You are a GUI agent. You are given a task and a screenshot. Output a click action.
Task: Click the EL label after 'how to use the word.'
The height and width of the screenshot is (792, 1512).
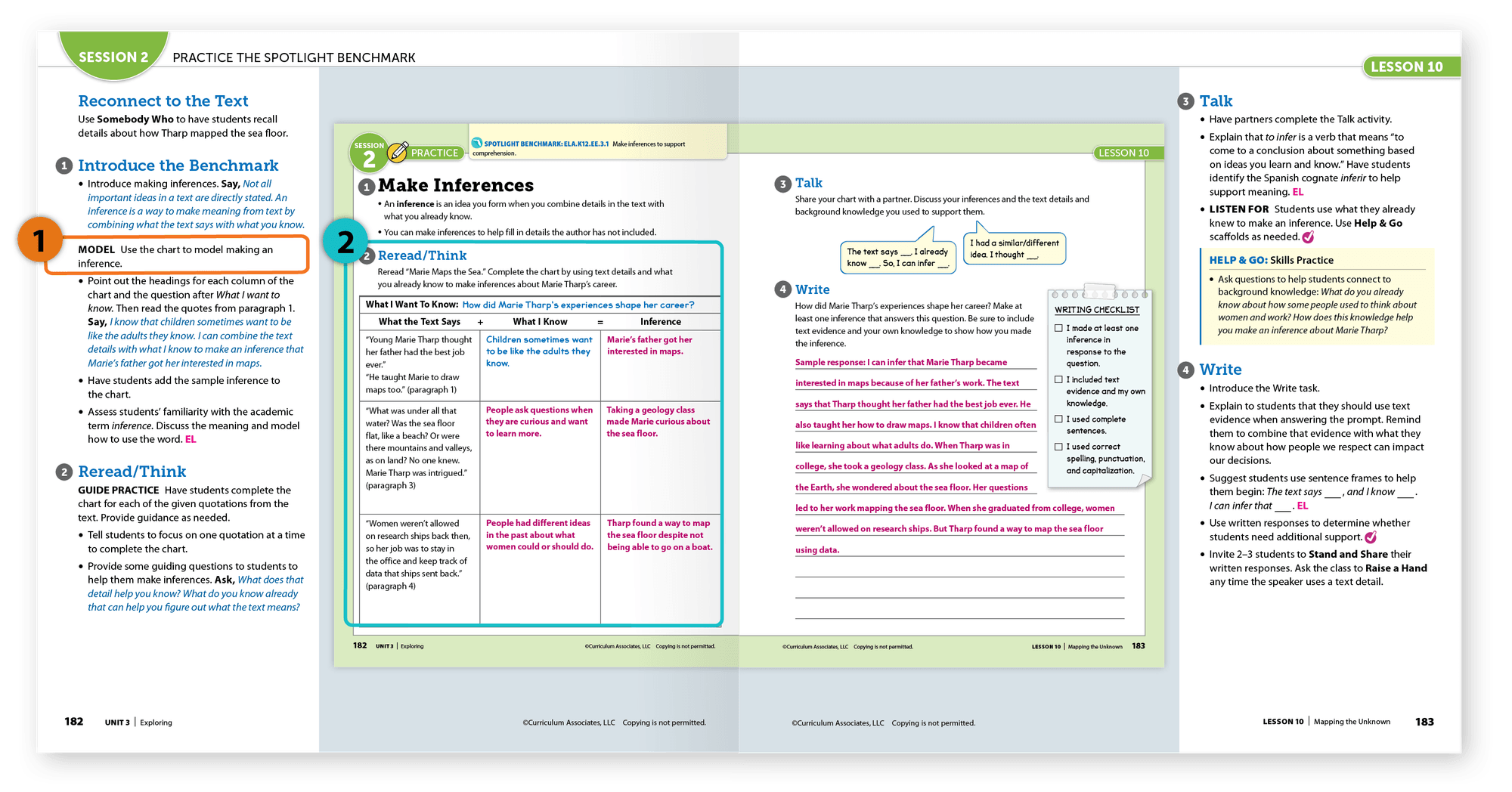click(x=191, y=439)
